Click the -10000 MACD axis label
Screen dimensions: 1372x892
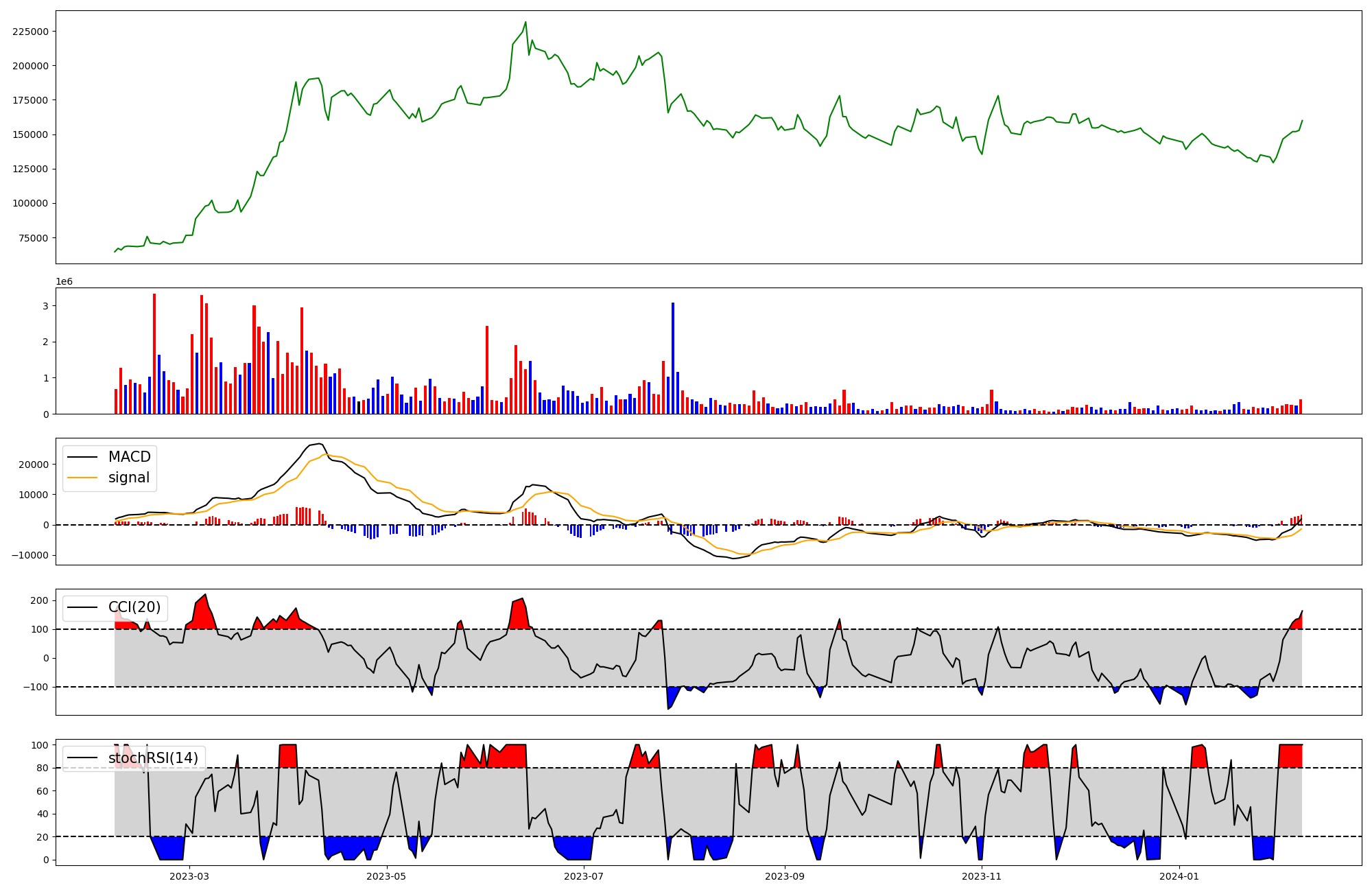click(30, 555)
